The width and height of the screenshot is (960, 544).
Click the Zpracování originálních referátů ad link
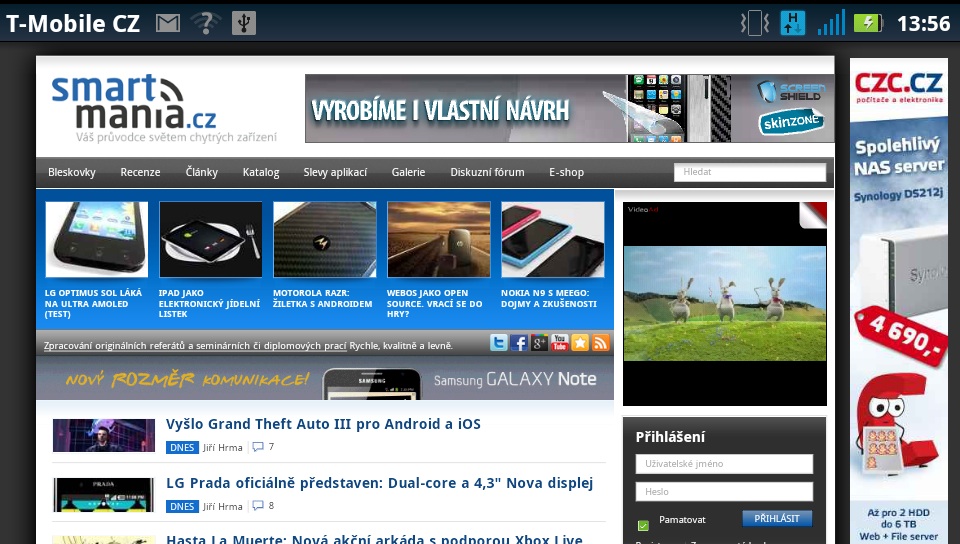click(195, 346)
